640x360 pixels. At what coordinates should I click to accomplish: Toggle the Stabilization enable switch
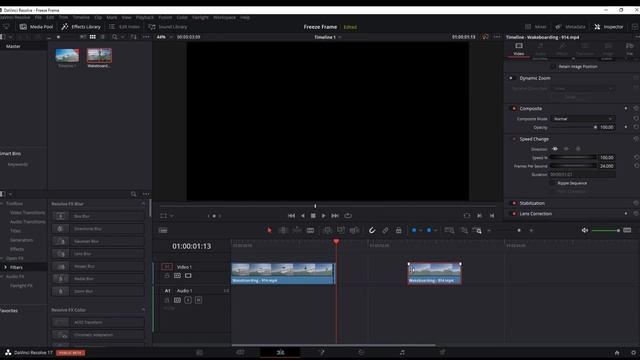513,203
